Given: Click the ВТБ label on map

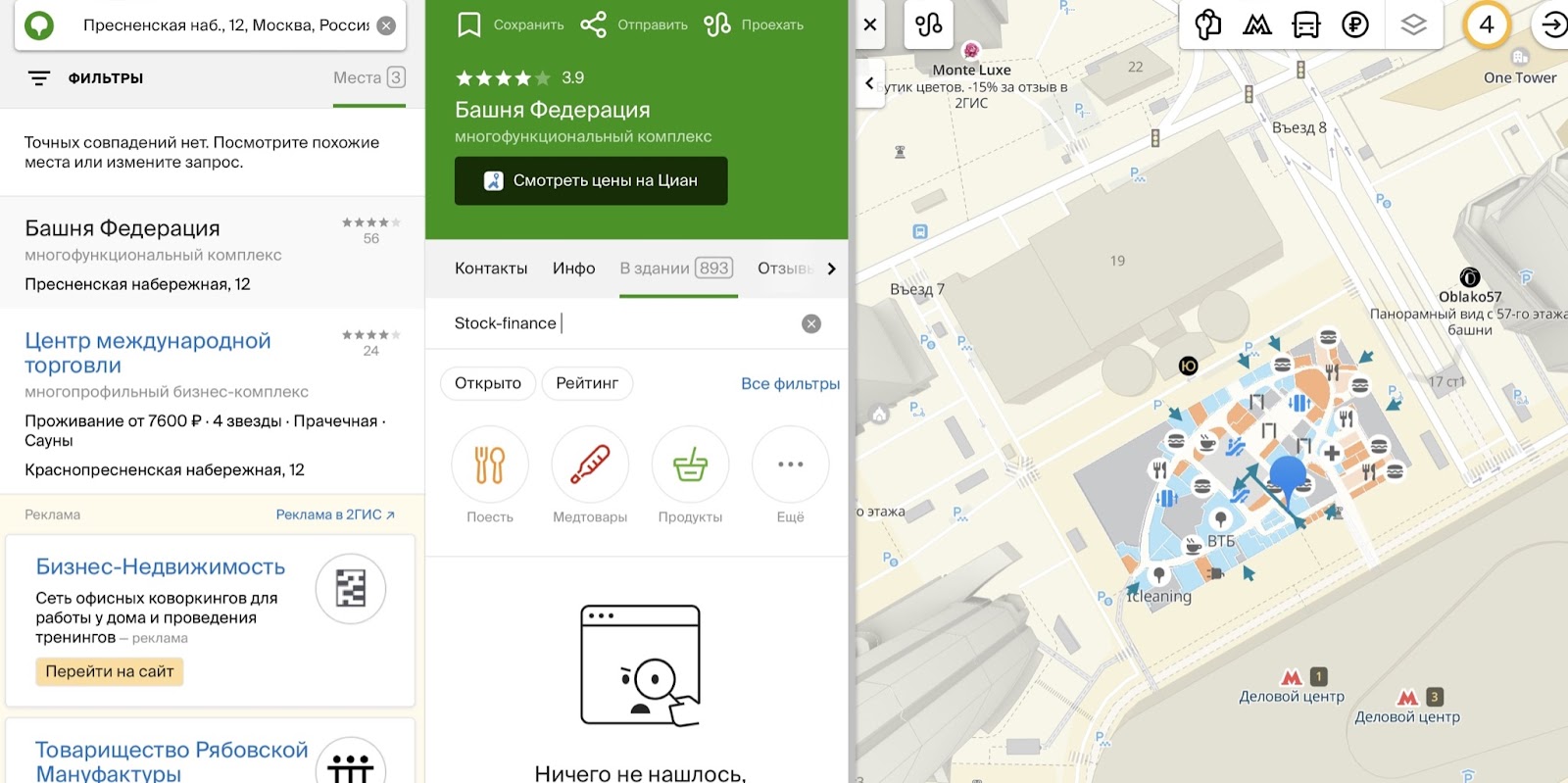Looking at the screenshot, I should [x=1221, y=541].
